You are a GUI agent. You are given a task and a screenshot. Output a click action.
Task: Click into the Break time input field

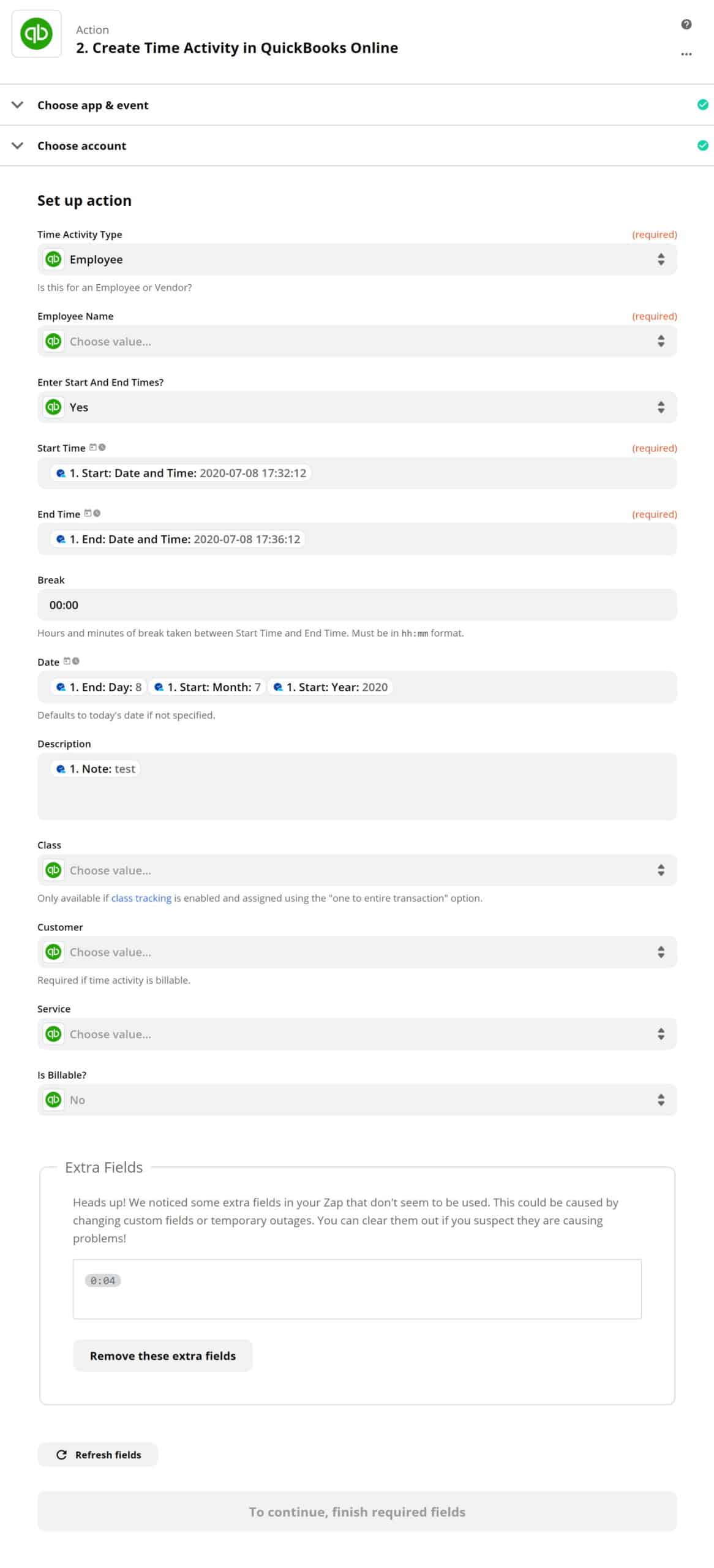click(357, 605)
